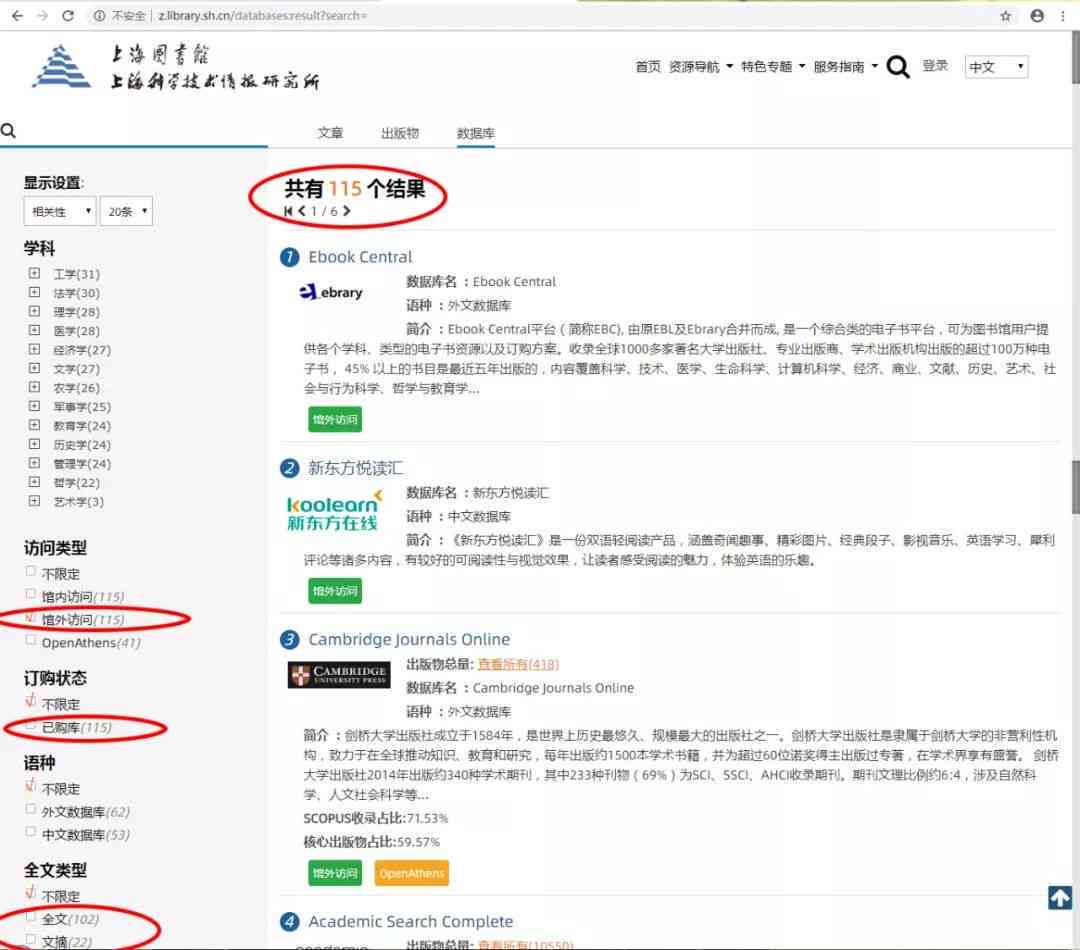Image resolution: width=1080 pixels, height=950 pixels.
Task: Open the 中文 language dropdown
Action: 996,67
